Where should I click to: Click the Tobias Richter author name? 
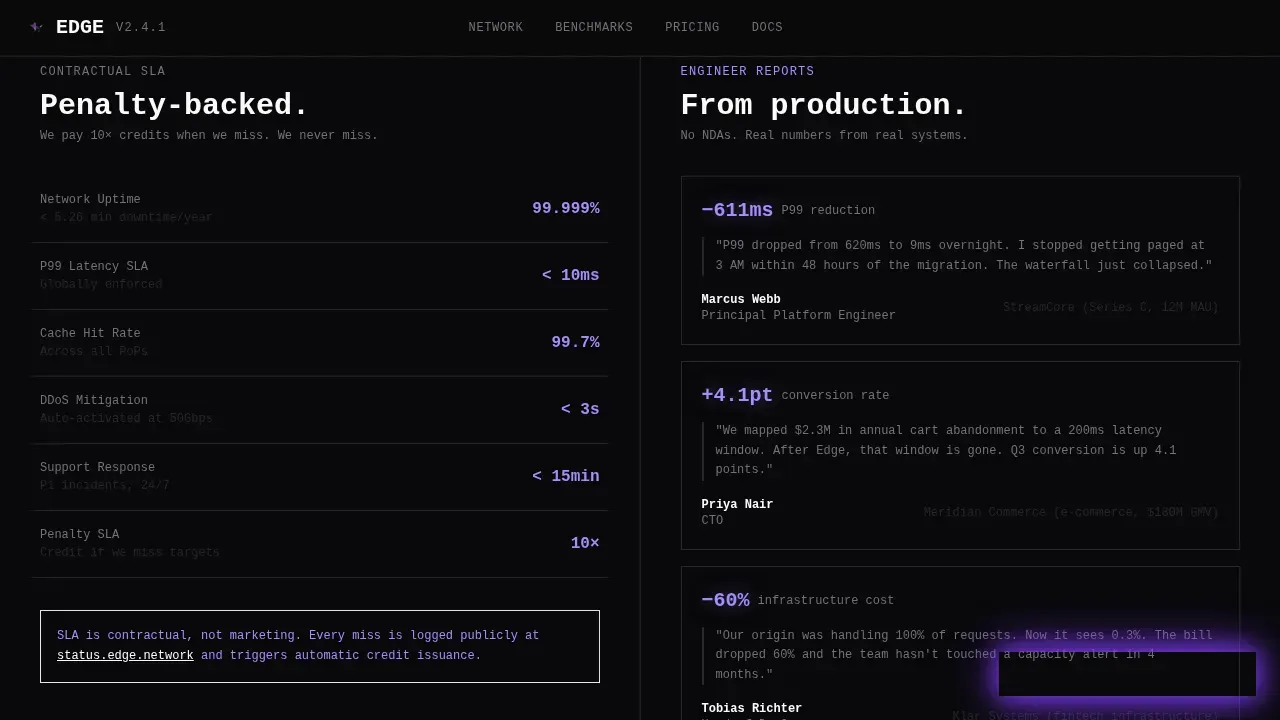(751, 708)
